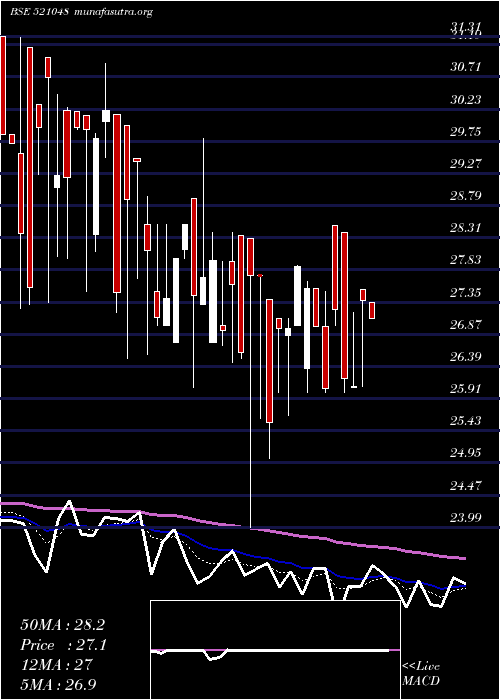Click the <<Live MACD label
500x700 pixels.
tap(421, 673)
